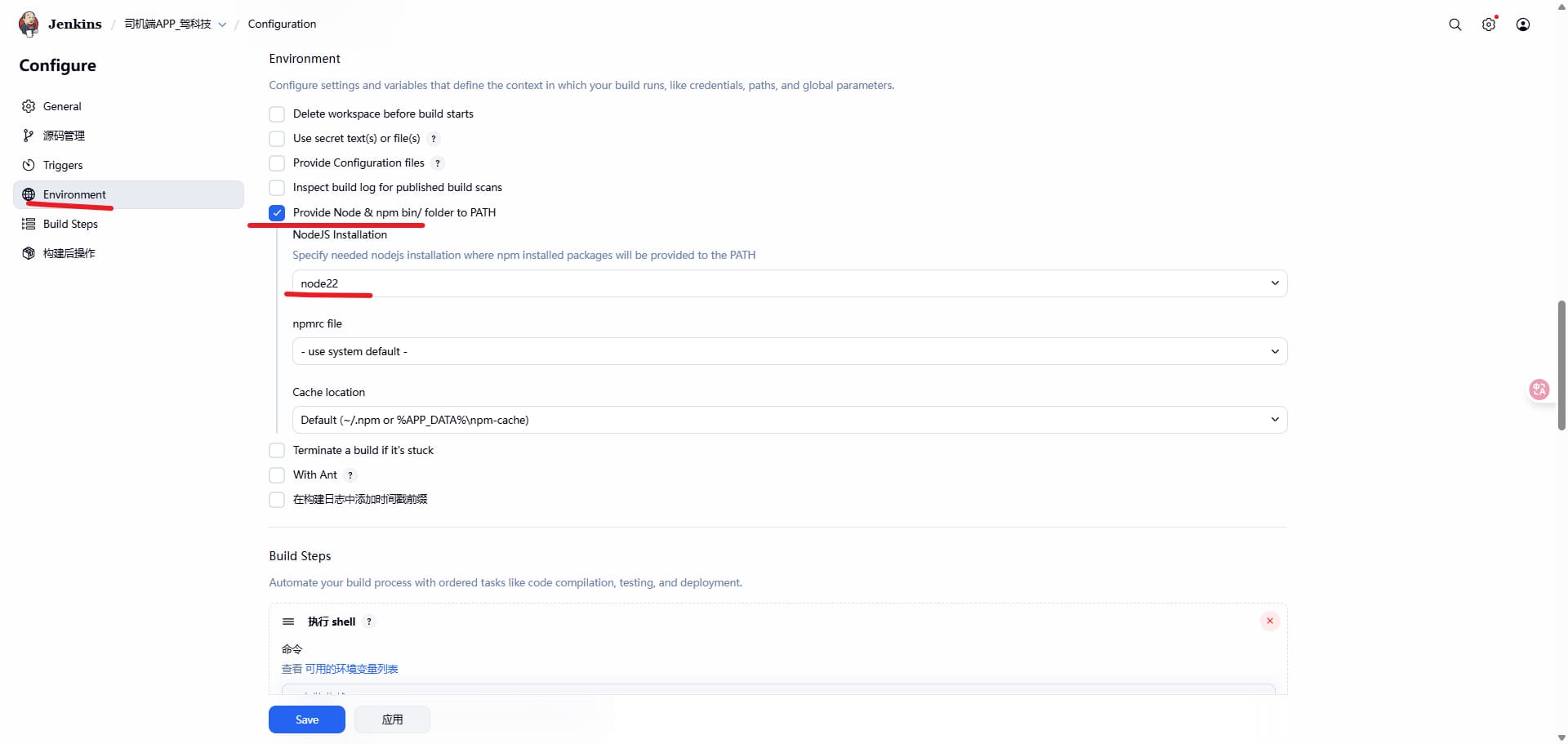Uncheck Provide Node & npm bin/ folder
Screen dimensions: 1568x744
point(277,213)
